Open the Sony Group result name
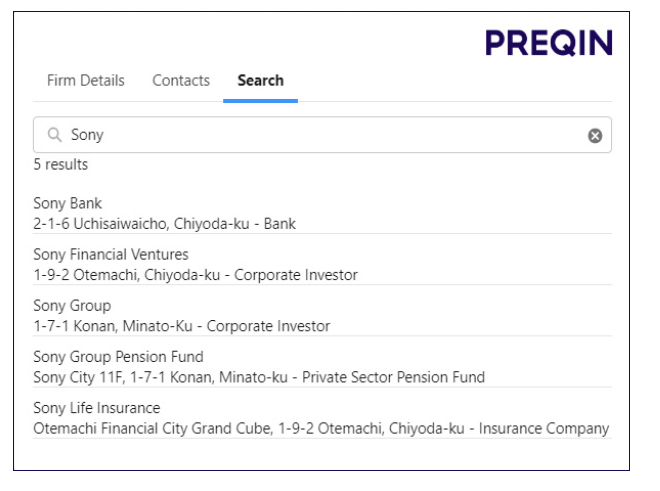This screenshot has width=660, height=491. (72, 306)
